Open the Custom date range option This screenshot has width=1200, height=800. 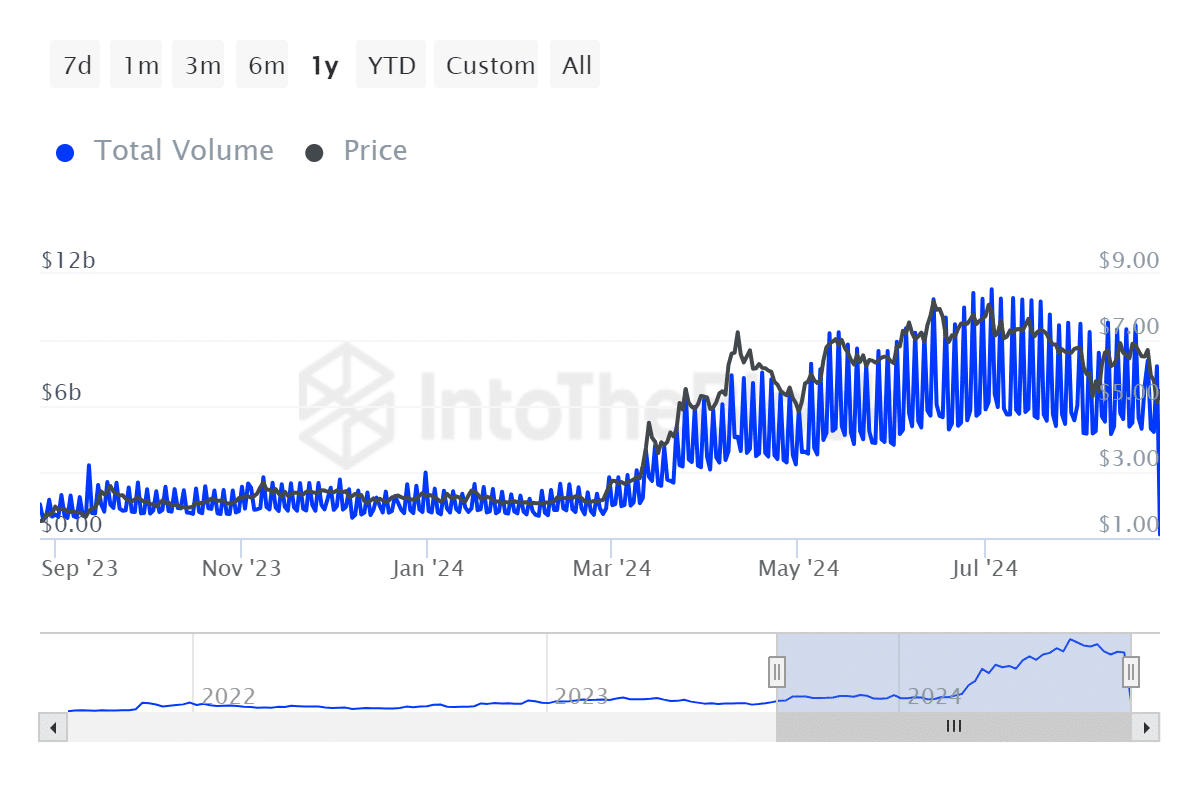[x=490, y=66]
